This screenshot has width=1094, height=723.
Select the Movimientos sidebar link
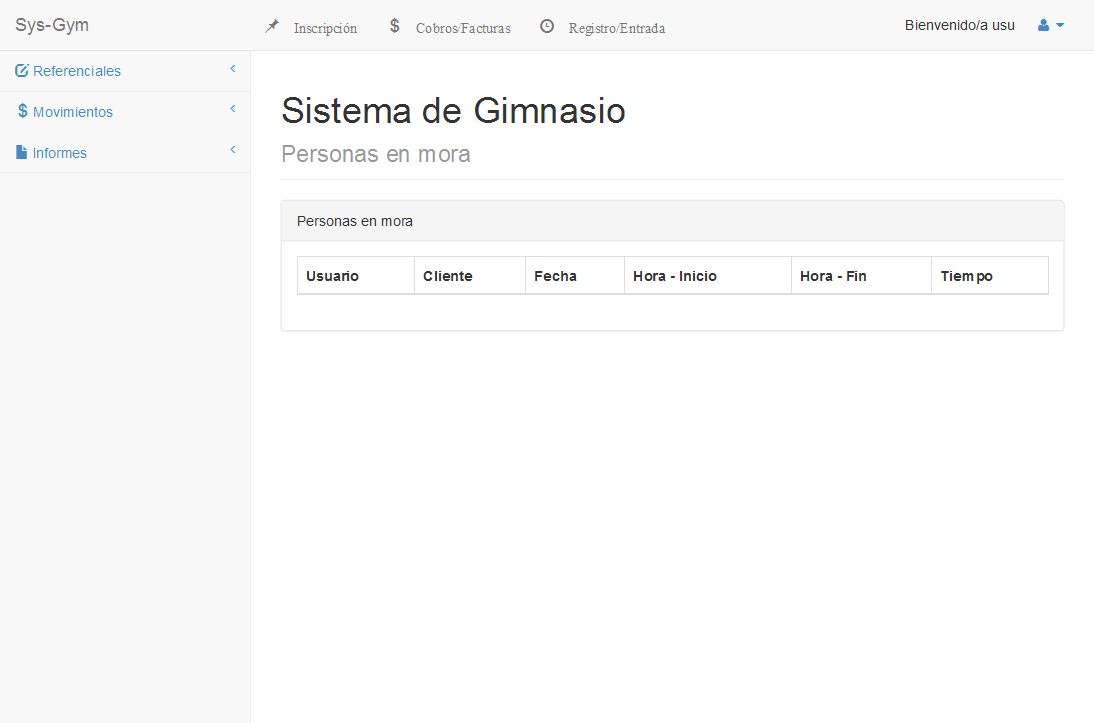click(x=73, y=112)
